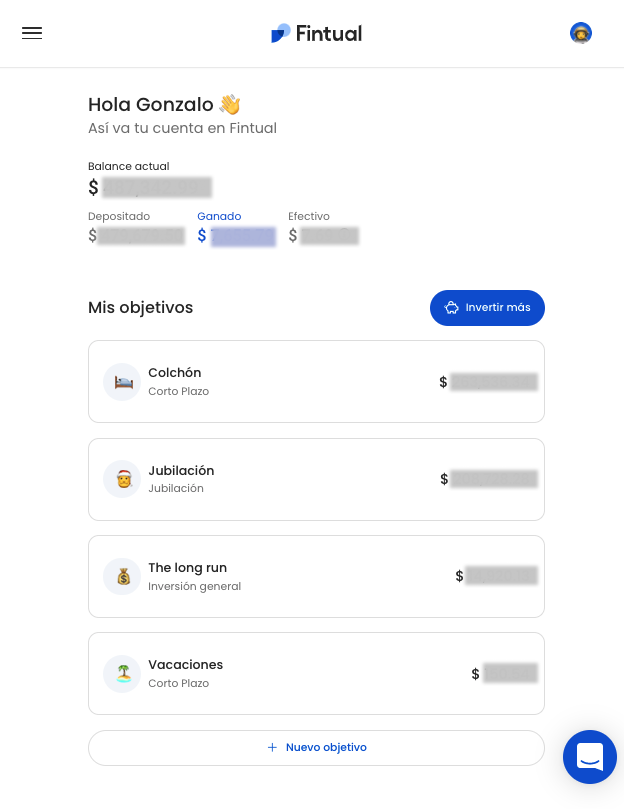This screenshot has height=809, width=624.
Task: Open the Jubilación goal card
Action: click(316, 479)
